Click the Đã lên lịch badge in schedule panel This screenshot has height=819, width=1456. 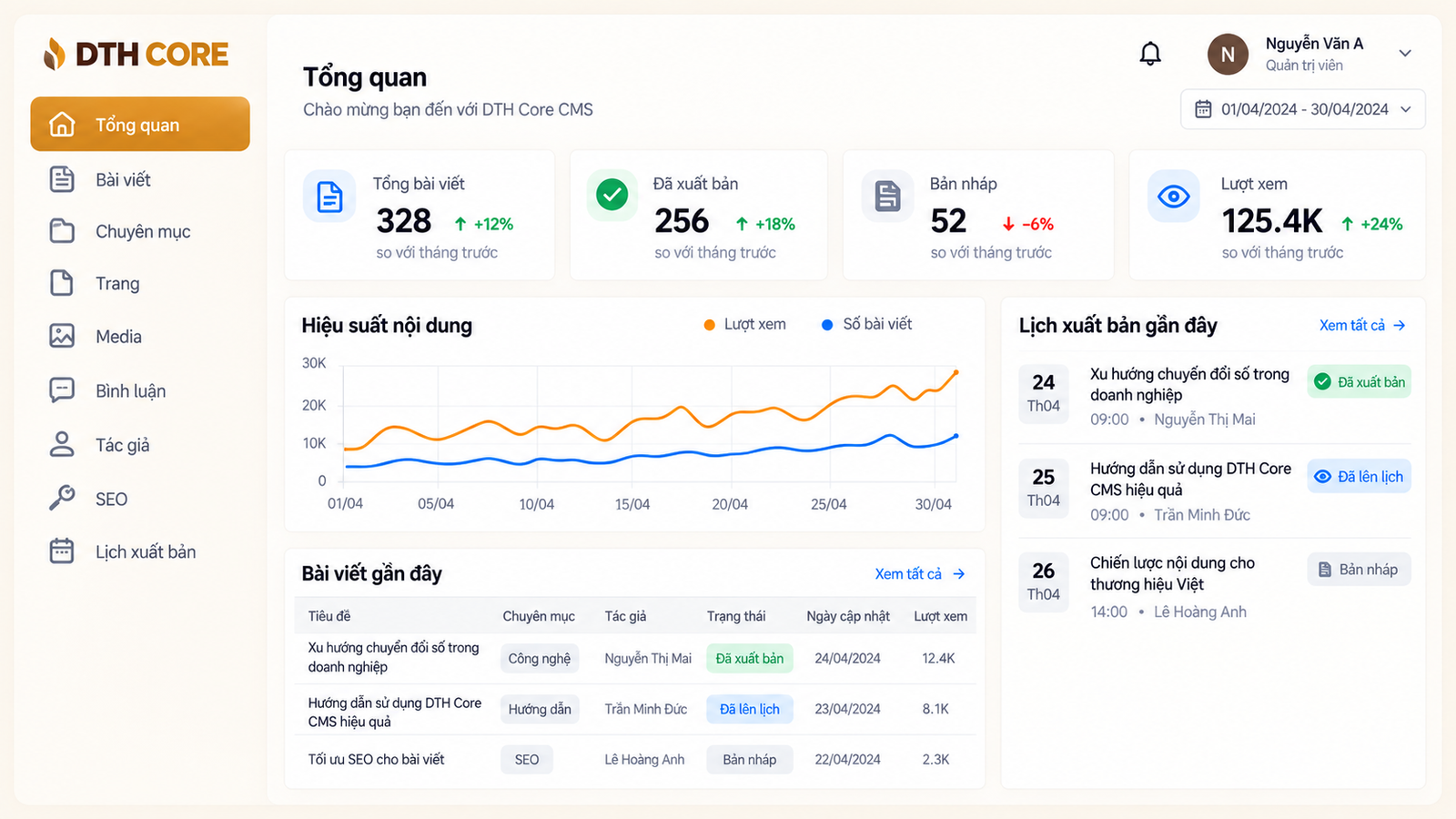(1360, 476)
